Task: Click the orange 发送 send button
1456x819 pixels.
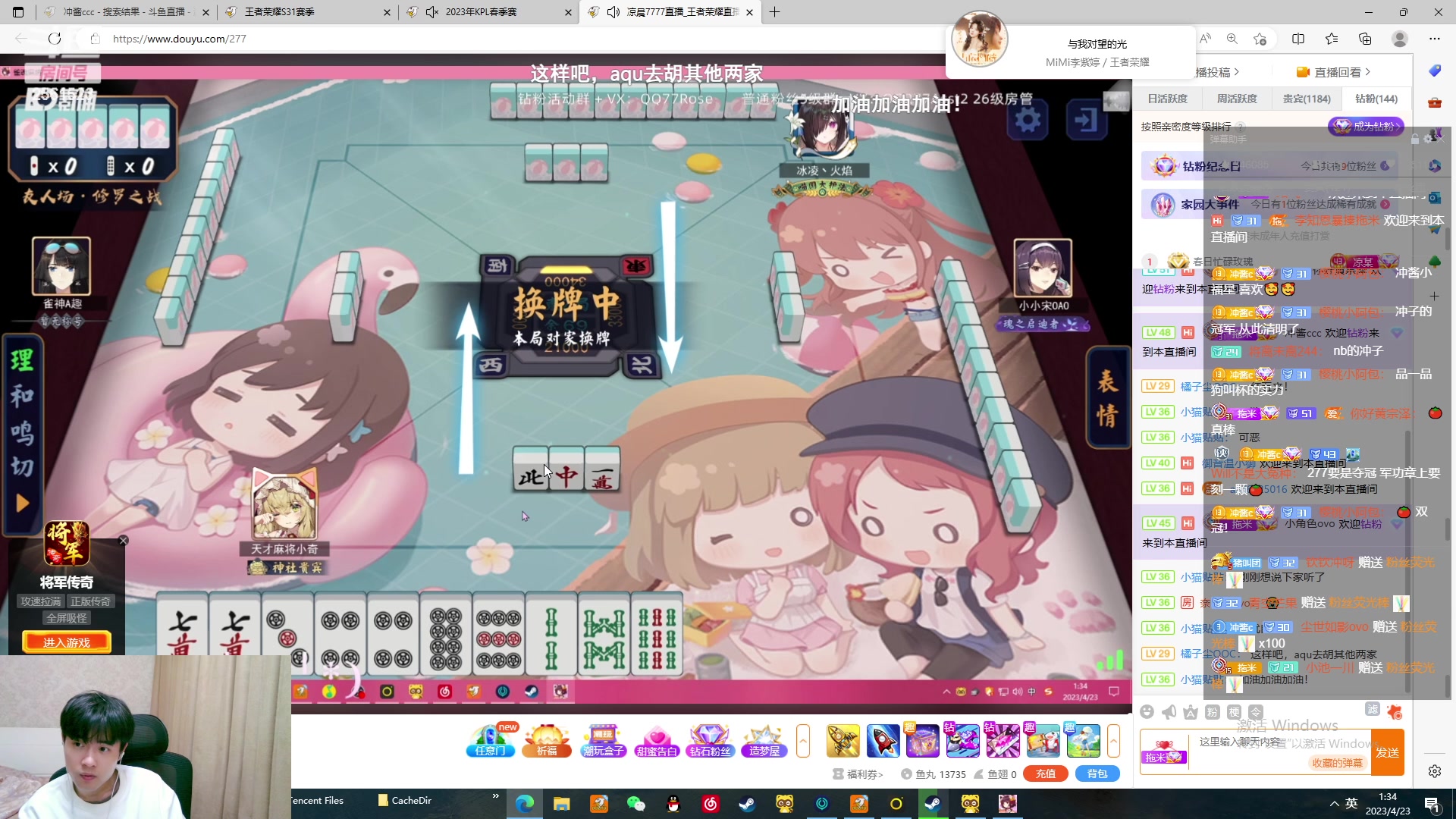Action: pos(1387,752)
